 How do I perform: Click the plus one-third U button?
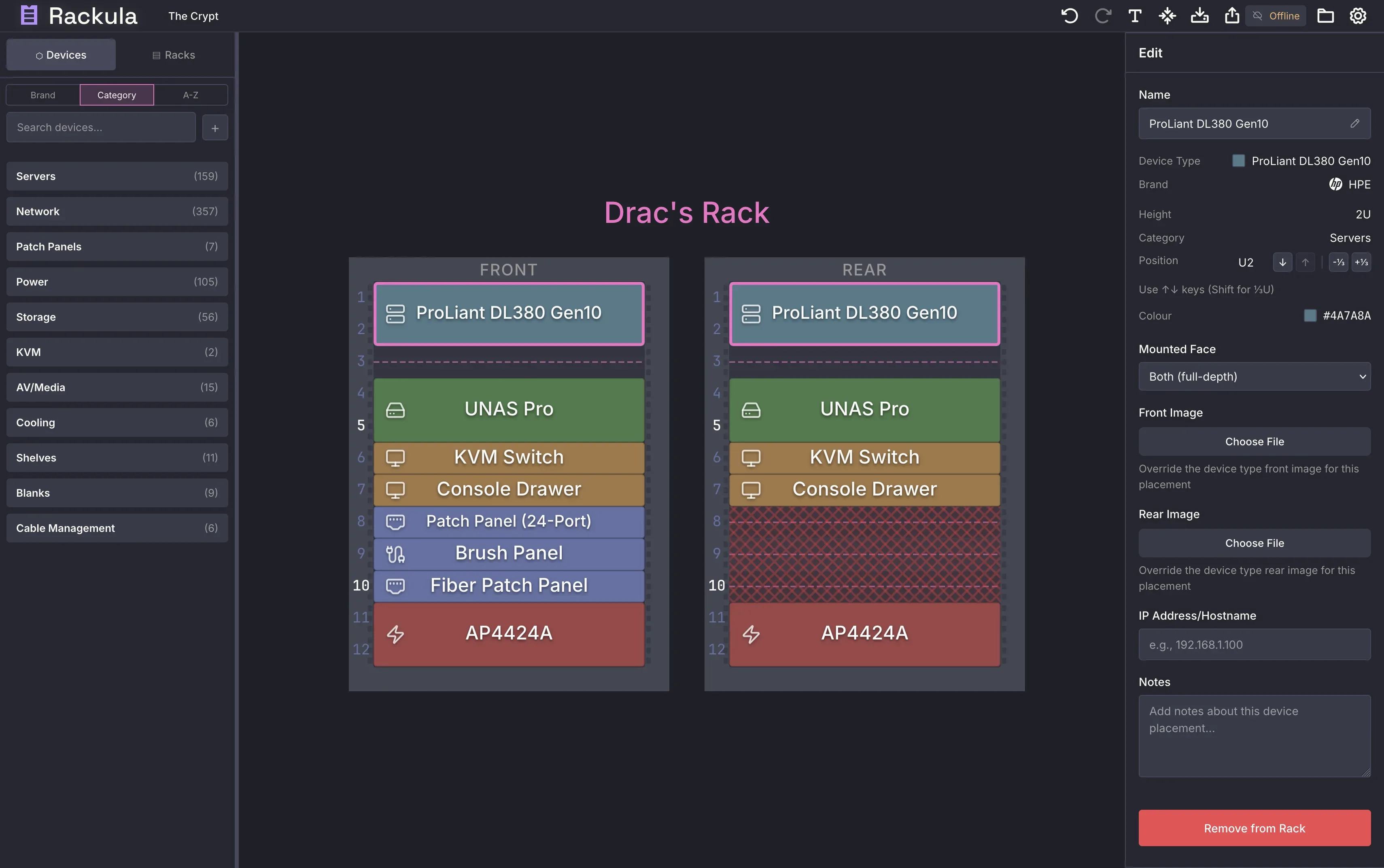click(1361, 263)
